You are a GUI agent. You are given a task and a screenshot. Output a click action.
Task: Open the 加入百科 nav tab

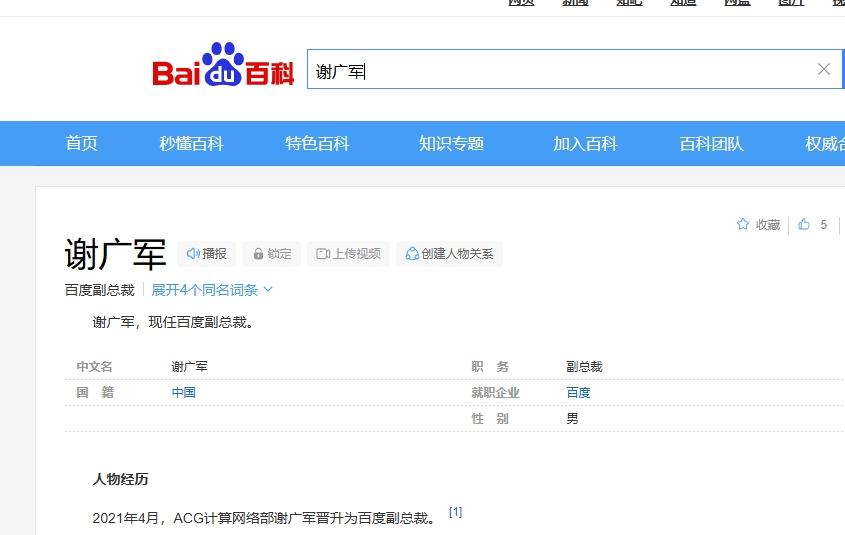coord(585,143)
